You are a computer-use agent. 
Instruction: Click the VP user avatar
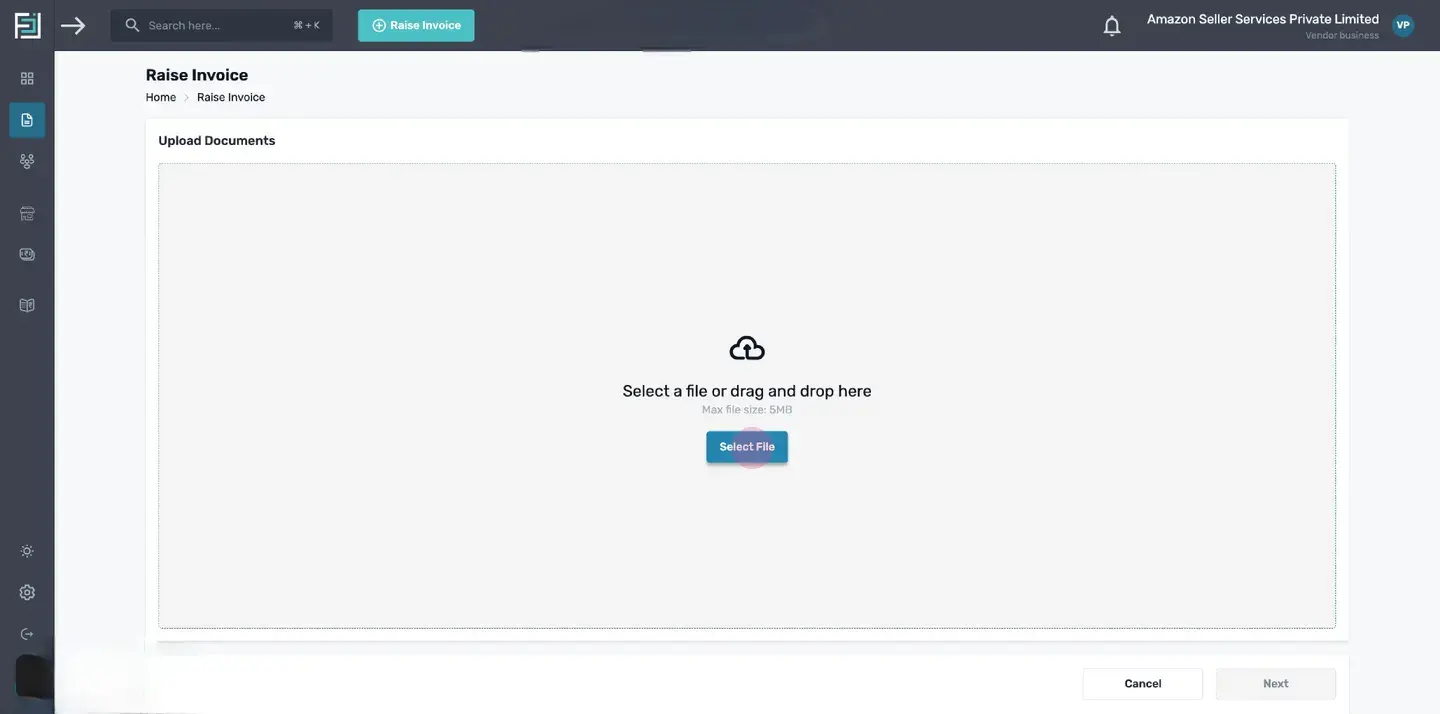click(1403, 25)
